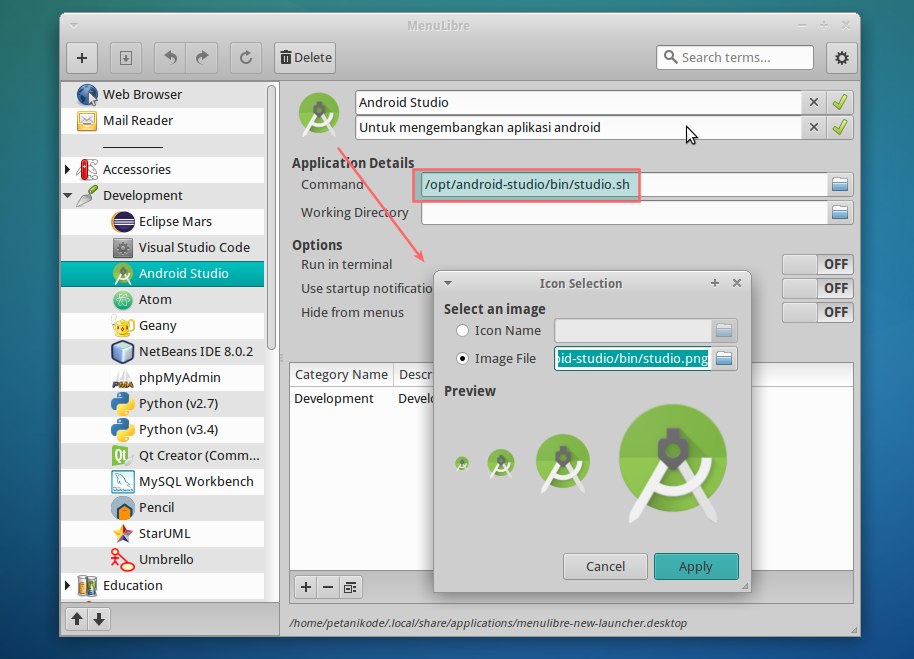Collapse the Development category
The height and width of the screenshot is (659, 914).
point(68,196)
